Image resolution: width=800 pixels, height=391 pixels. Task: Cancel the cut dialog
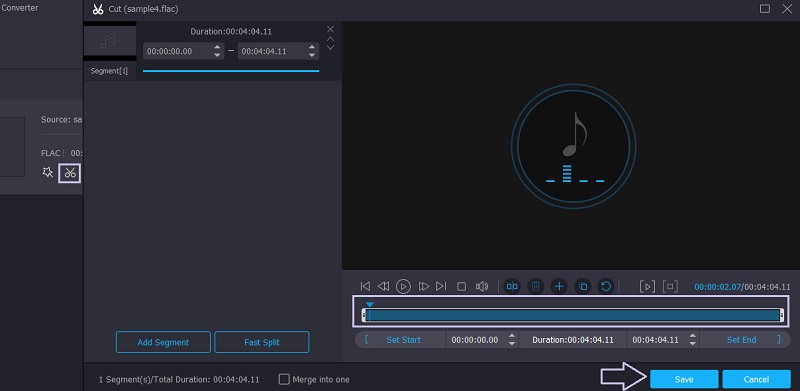pos(757,379)
